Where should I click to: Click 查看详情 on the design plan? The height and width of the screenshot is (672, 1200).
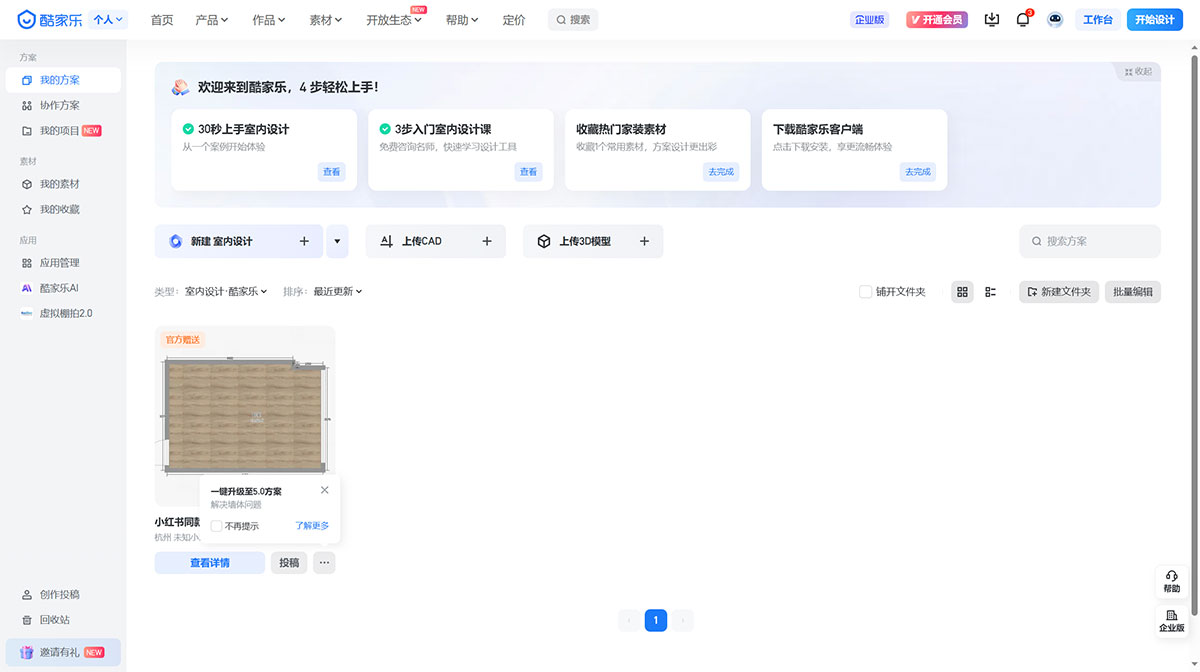[x=209, y=562]
